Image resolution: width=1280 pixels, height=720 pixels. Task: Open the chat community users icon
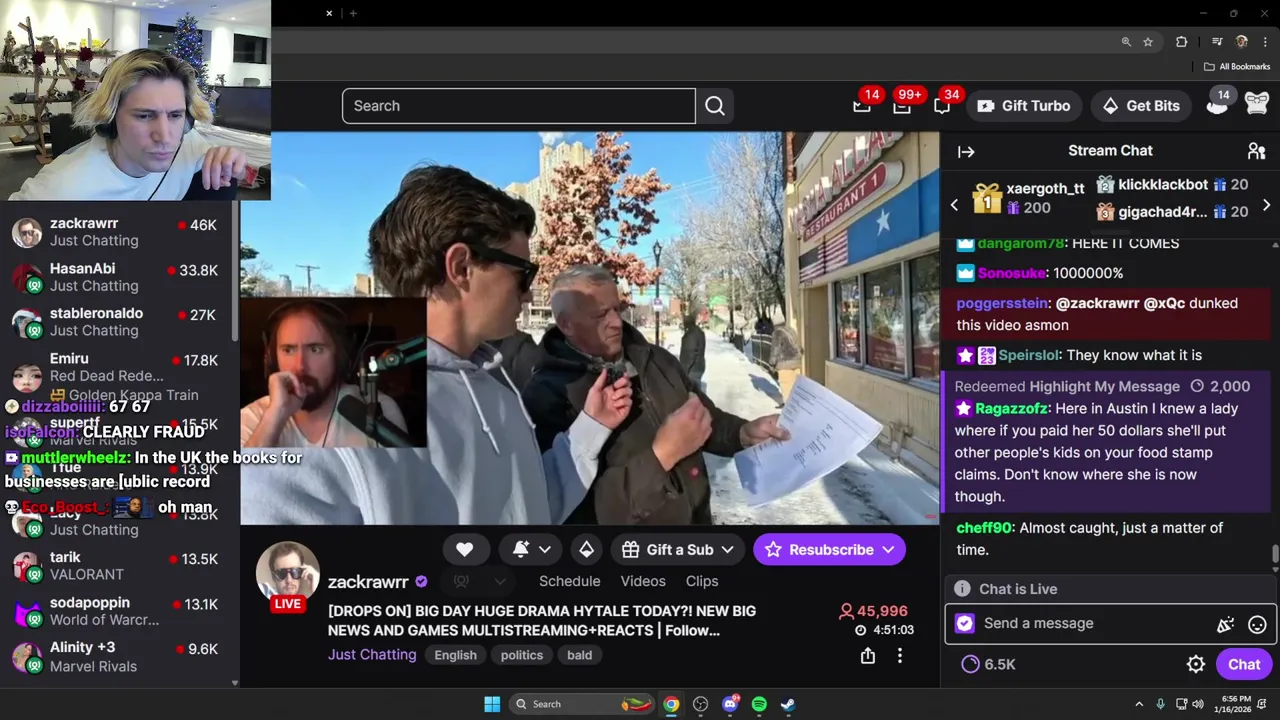click(1257, 151)
